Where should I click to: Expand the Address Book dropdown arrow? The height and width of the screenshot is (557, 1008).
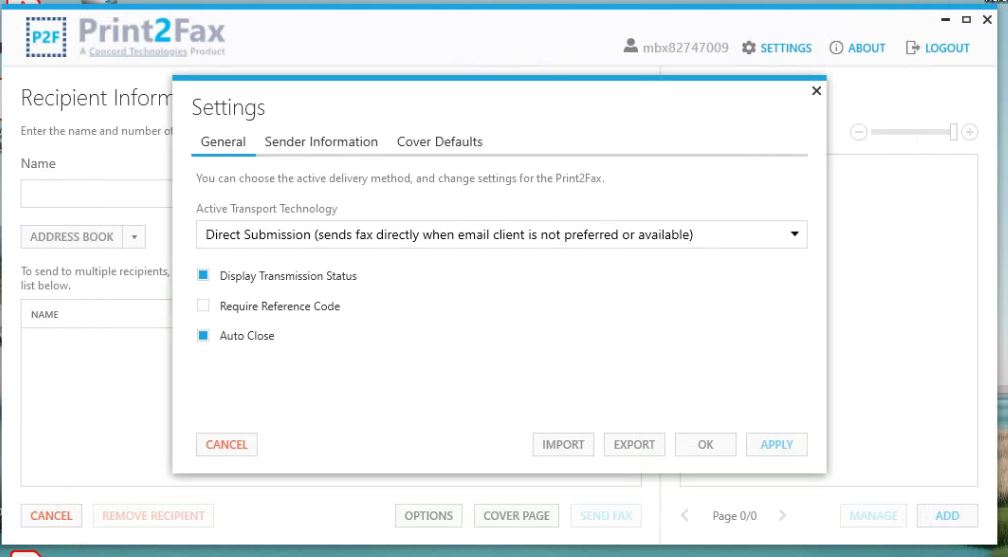134,237
